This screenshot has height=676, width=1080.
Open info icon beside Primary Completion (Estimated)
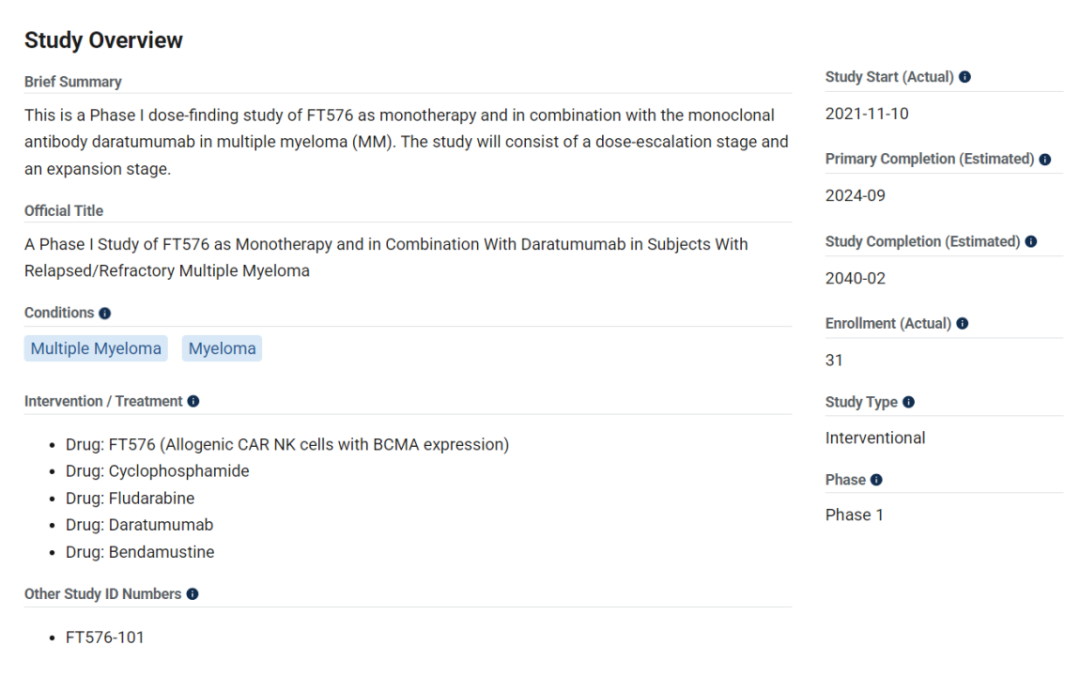pos(1045,160)
